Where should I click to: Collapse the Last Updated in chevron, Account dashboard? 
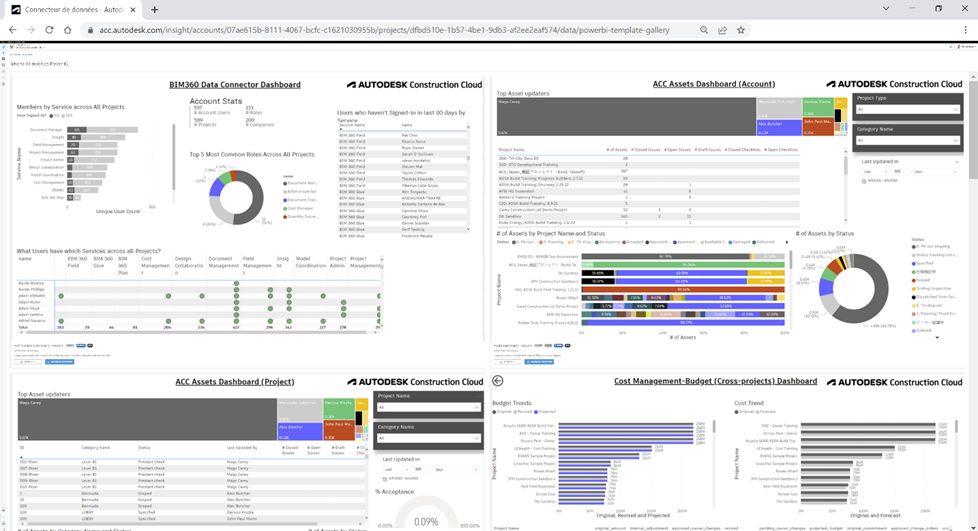click(956, 162)
